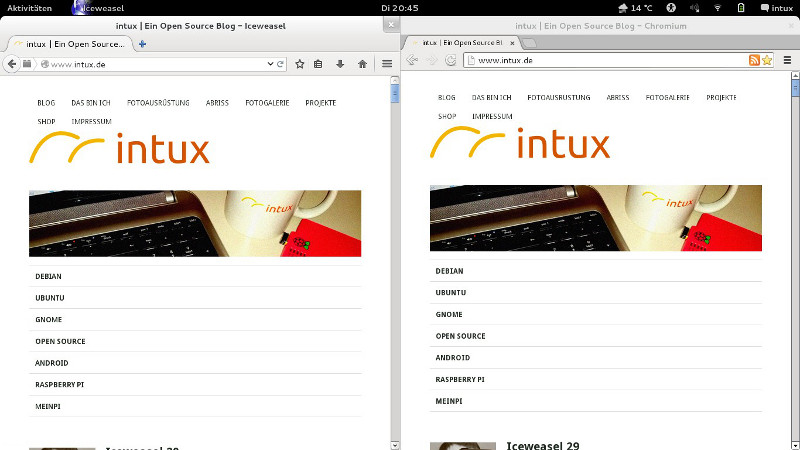Open clock showing Di 20:45

399,8
